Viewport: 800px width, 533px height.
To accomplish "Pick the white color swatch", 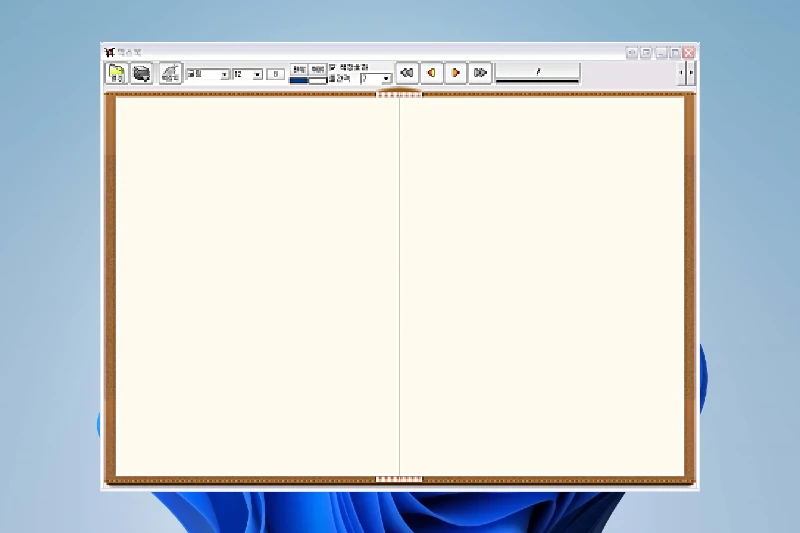I will tap(317, 80).
